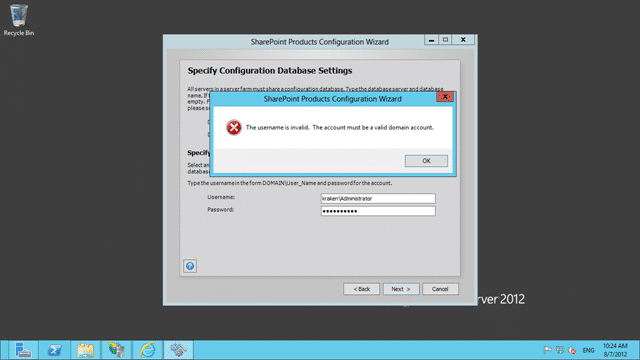
Task: Click the Password: label
Action: (x=220, y=209)
